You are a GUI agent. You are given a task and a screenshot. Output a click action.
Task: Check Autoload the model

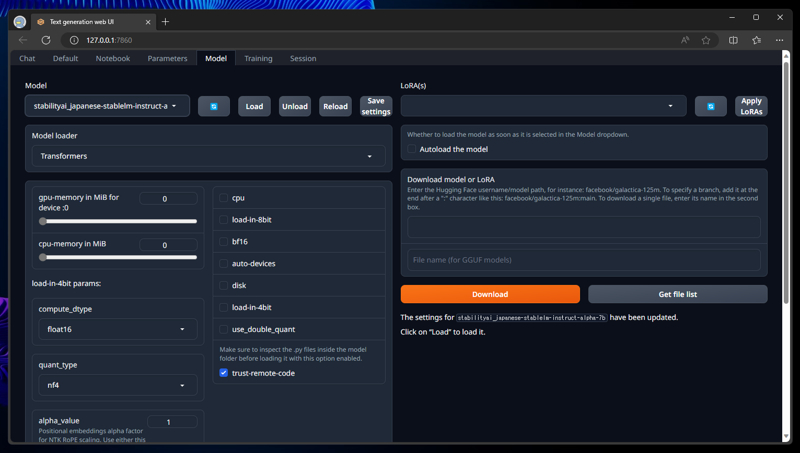pyautogui.click(x=412, y=149)
